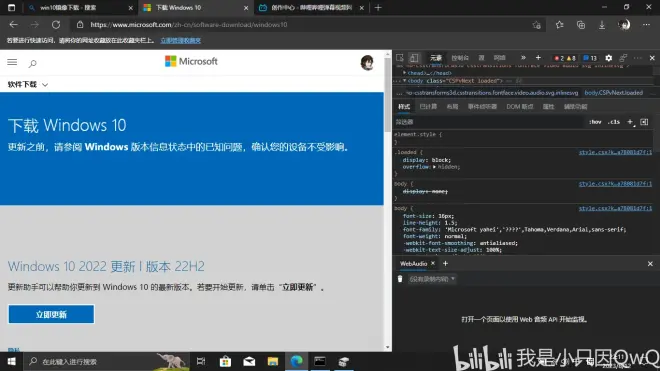
Task: Switch to the Elements tab
Action: tap(436, 58)
